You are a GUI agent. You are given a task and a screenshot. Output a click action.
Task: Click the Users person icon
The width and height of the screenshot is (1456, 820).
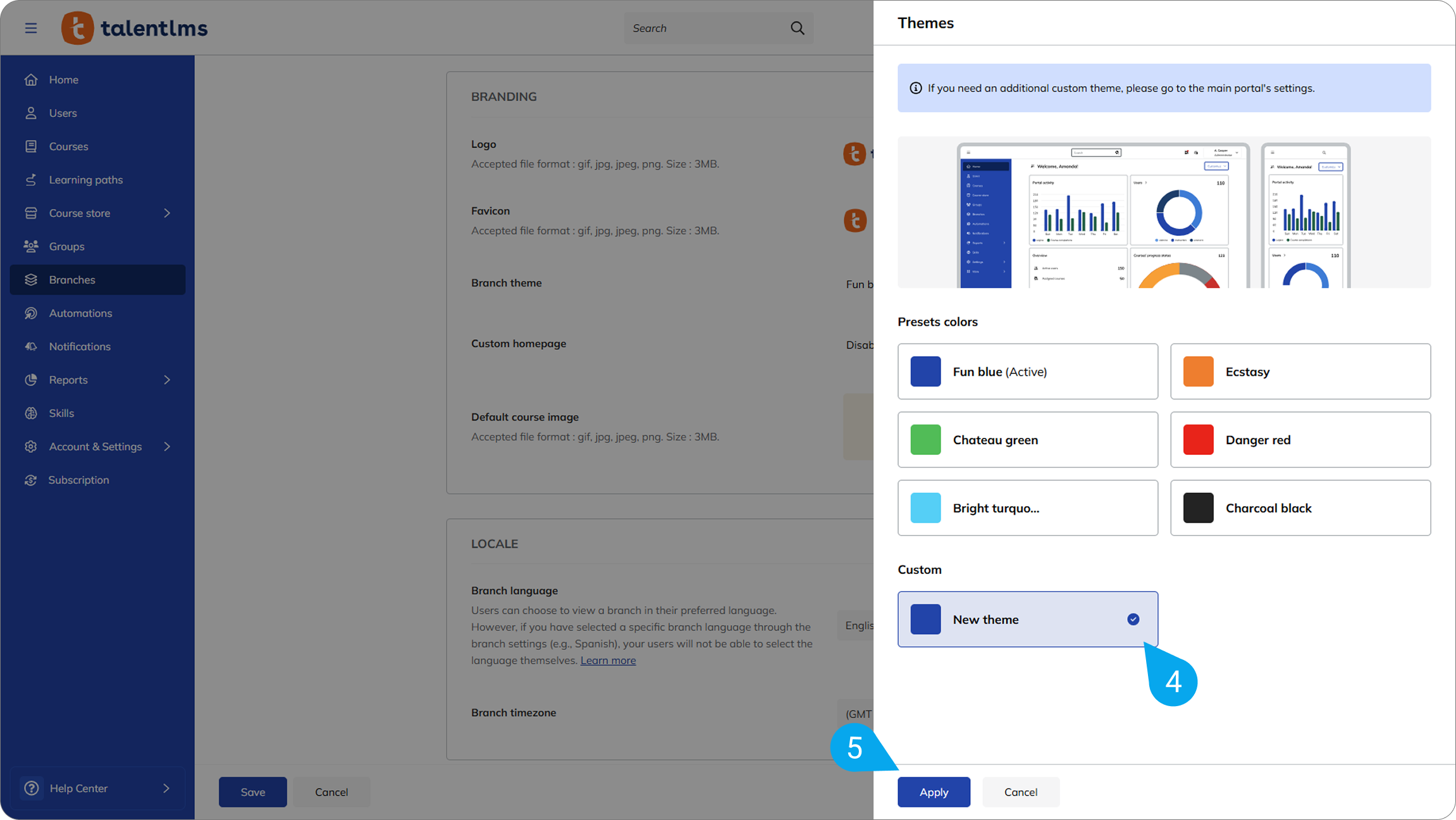click(x=30, y=113)
